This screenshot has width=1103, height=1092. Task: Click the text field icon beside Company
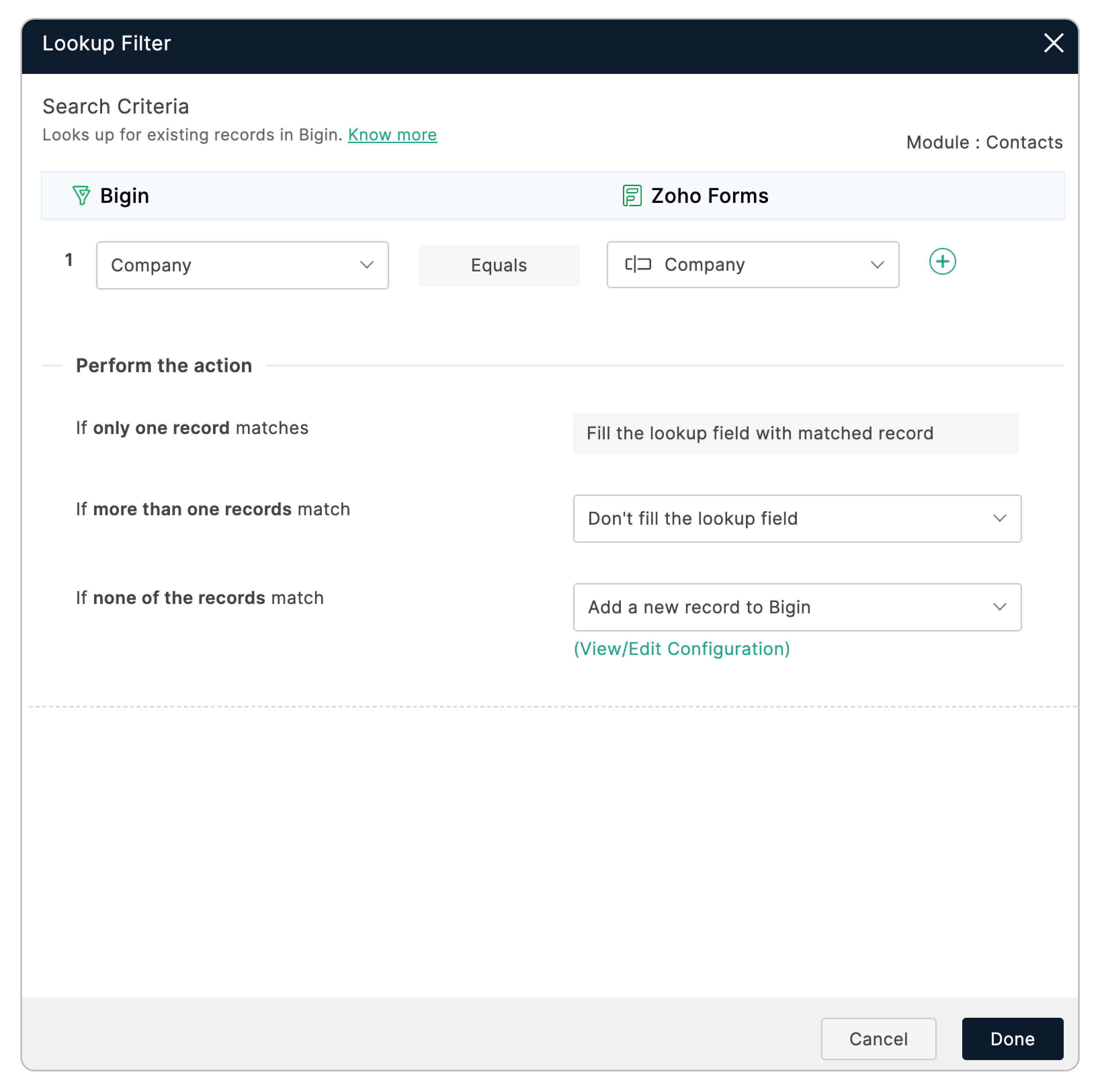638,264
